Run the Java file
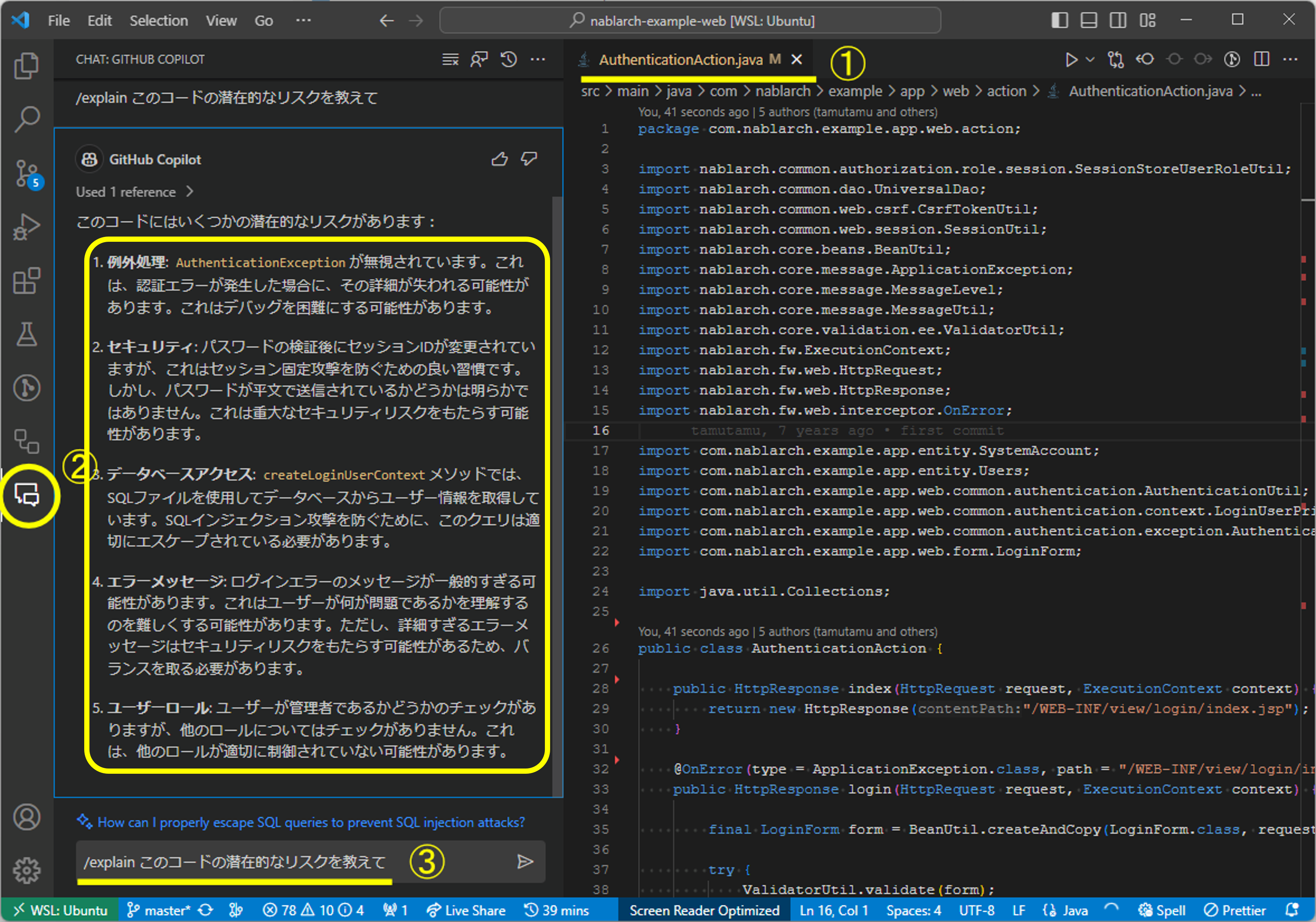The image size is (1316, 922). pyautogui.click(x=1071, y=60)
